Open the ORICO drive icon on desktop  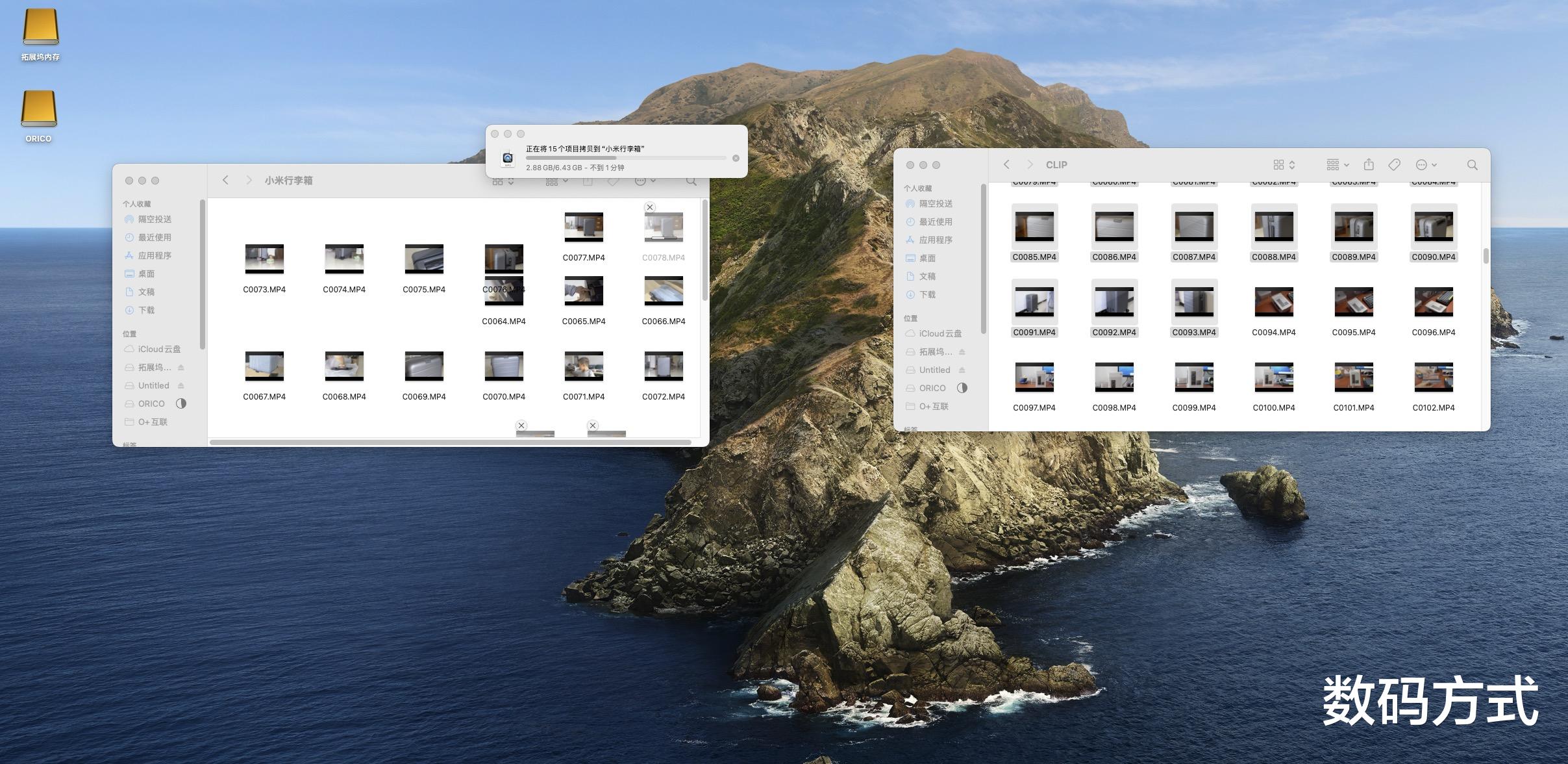(39, 109)
